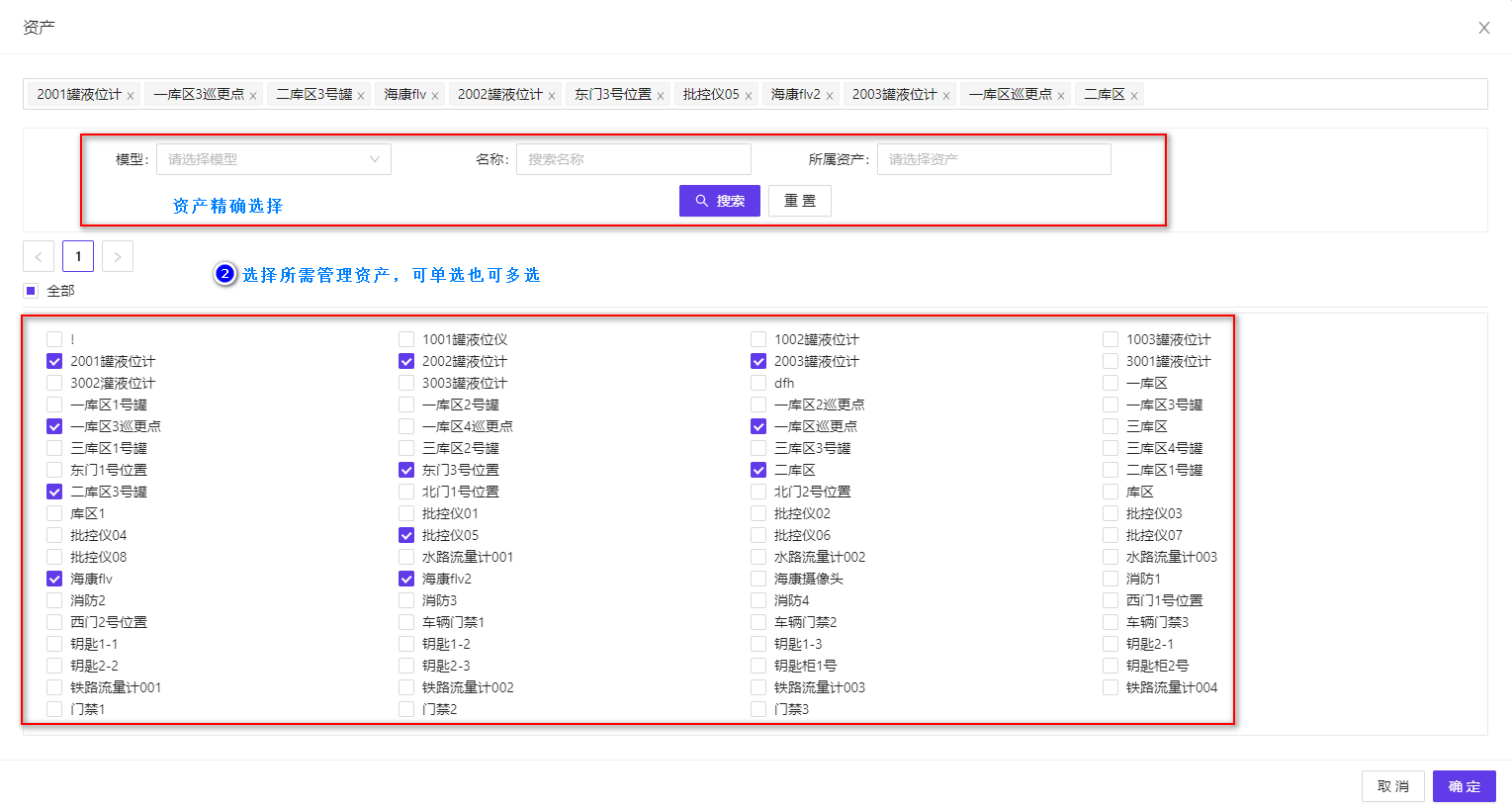
Task: Uncheck 东门3号位置 checkbox
Action: click(x=406, y=470)
